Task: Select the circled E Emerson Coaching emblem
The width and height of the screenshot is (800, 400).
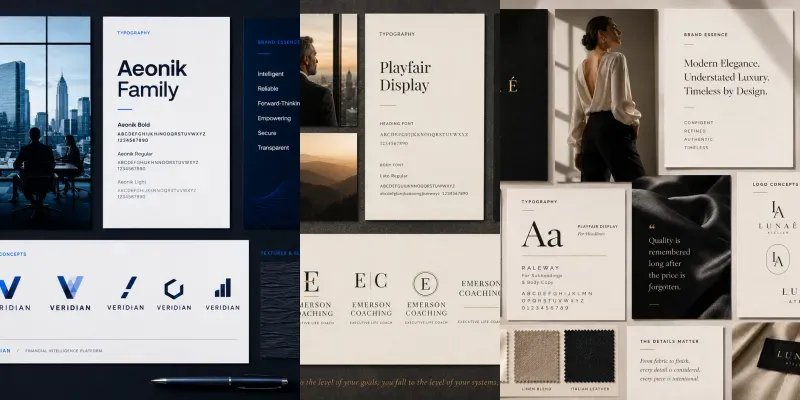Action: point(426,284)
